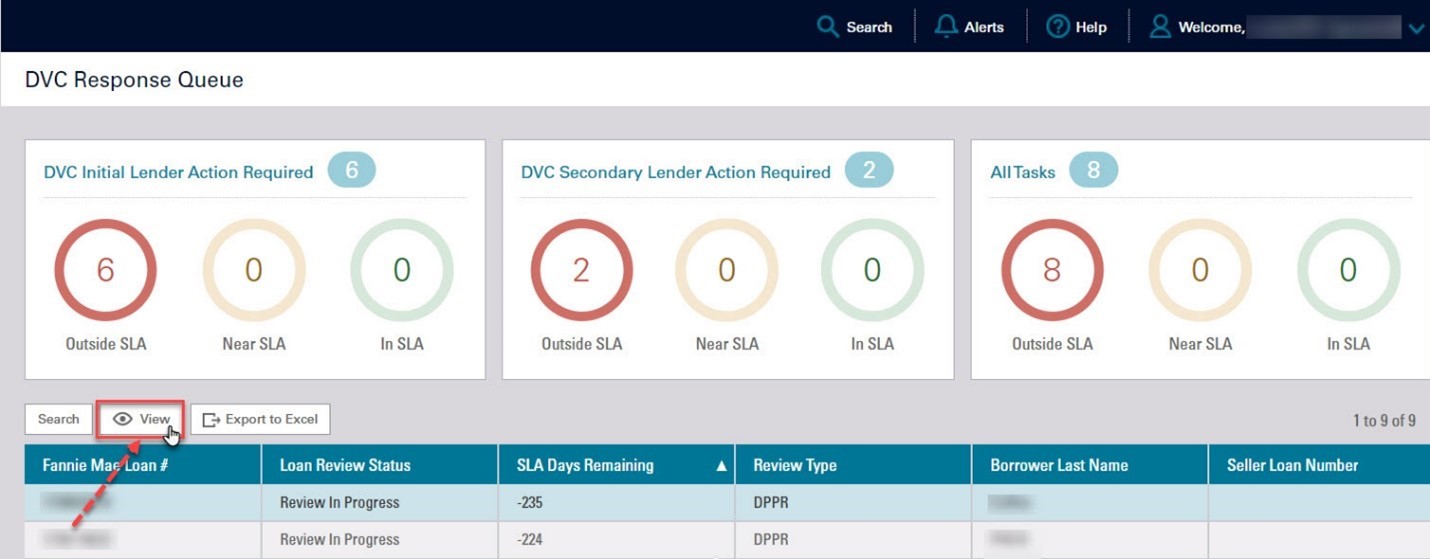Expand the Welcome user dropdown arrow
Viewport: 1430px width, 559px height.
click(1416, 29)
